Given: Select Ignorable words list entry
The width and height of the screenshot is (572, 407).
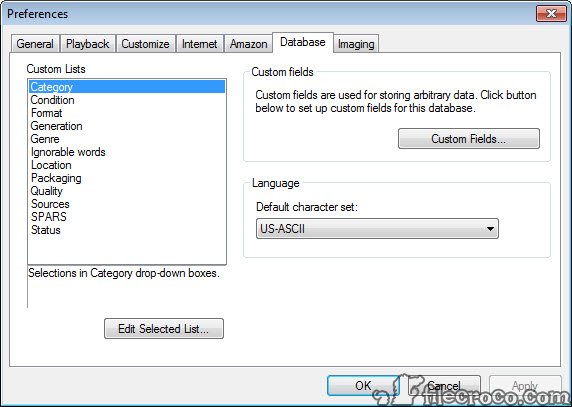Looking at the screenshot, I should (68, 152).
